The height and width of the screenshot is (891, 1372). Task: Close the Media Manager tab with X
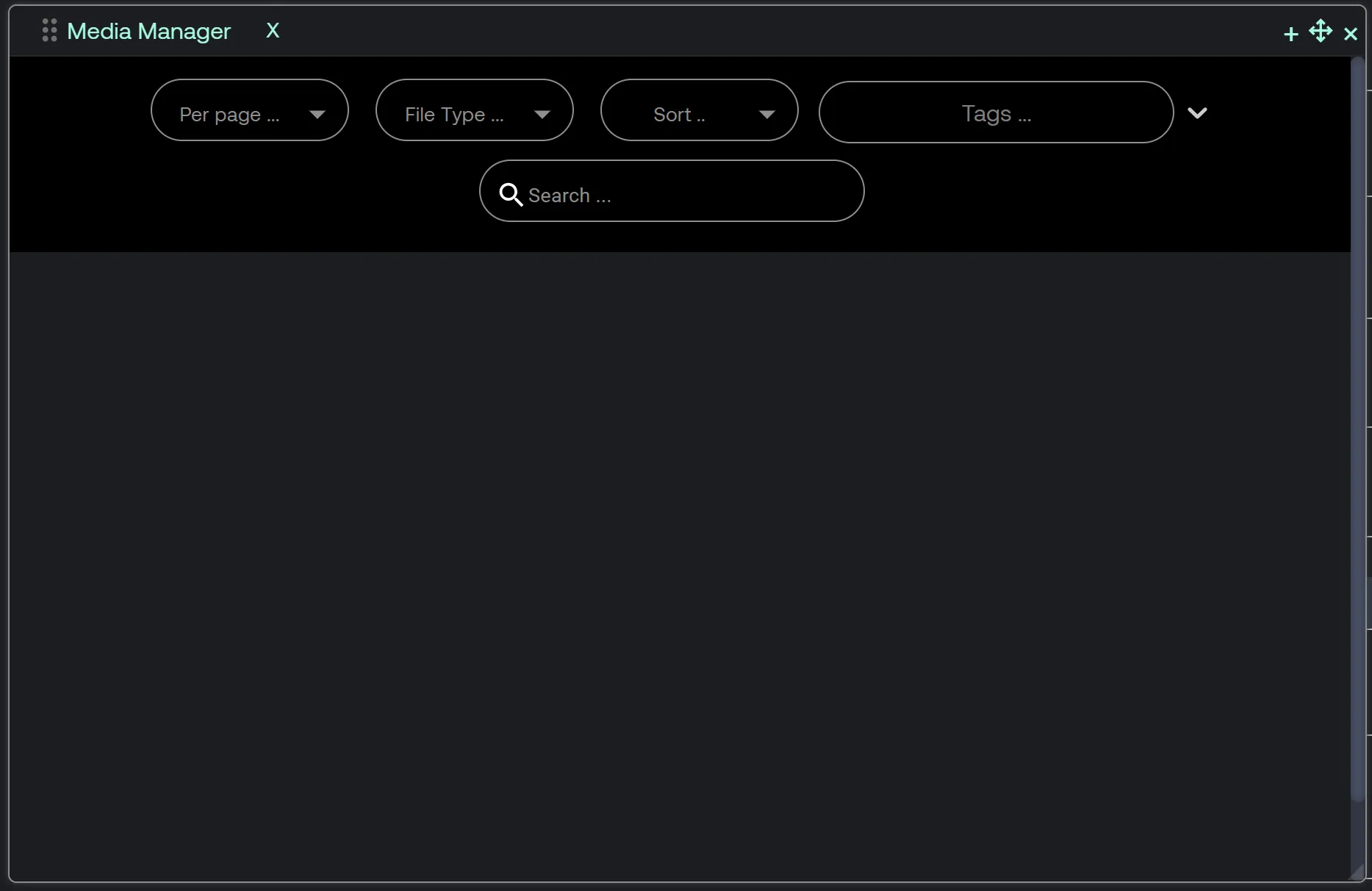click(x=273, y=31)
